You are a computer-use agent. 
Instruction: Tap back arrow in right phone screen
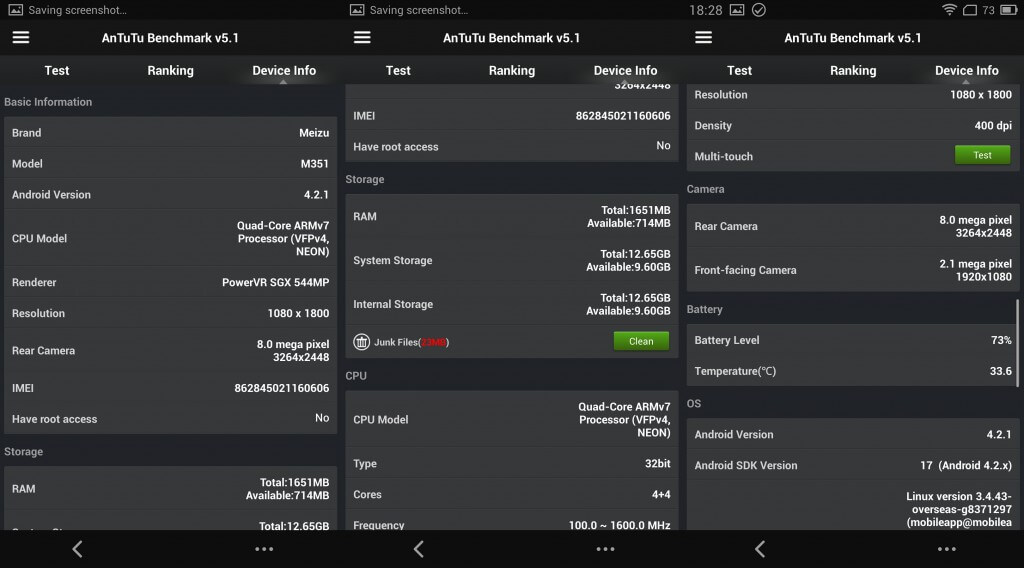[x=760, y=549]
